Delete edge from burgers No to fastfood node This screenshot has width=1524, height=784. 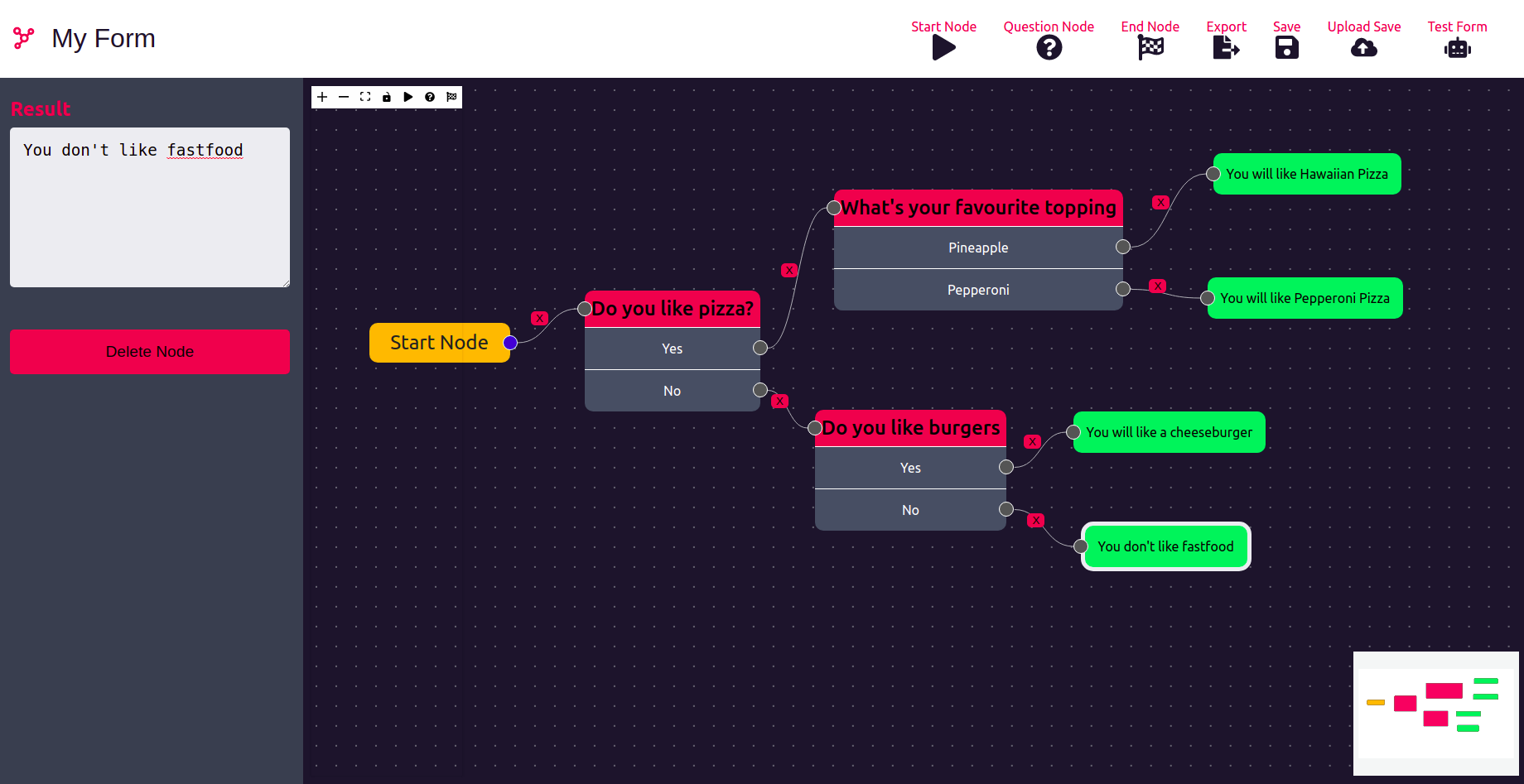pos(1036,520)
